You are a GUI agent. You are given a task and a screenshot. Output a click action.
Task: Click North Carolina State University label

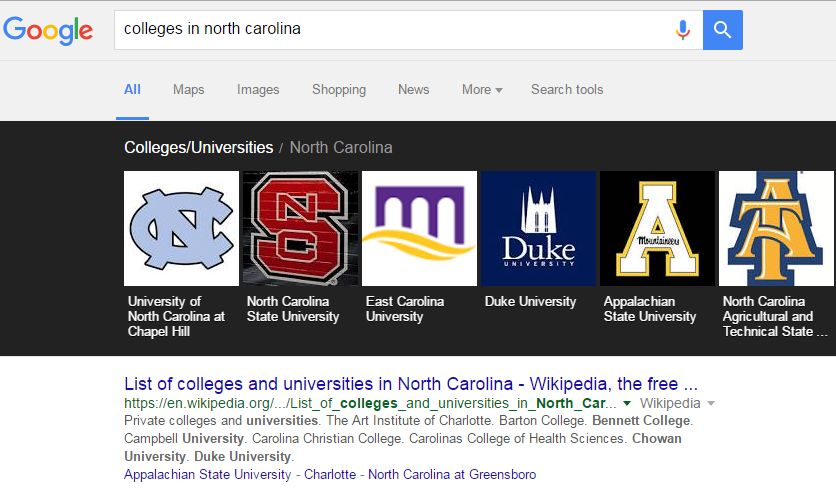tap(293, 309)
